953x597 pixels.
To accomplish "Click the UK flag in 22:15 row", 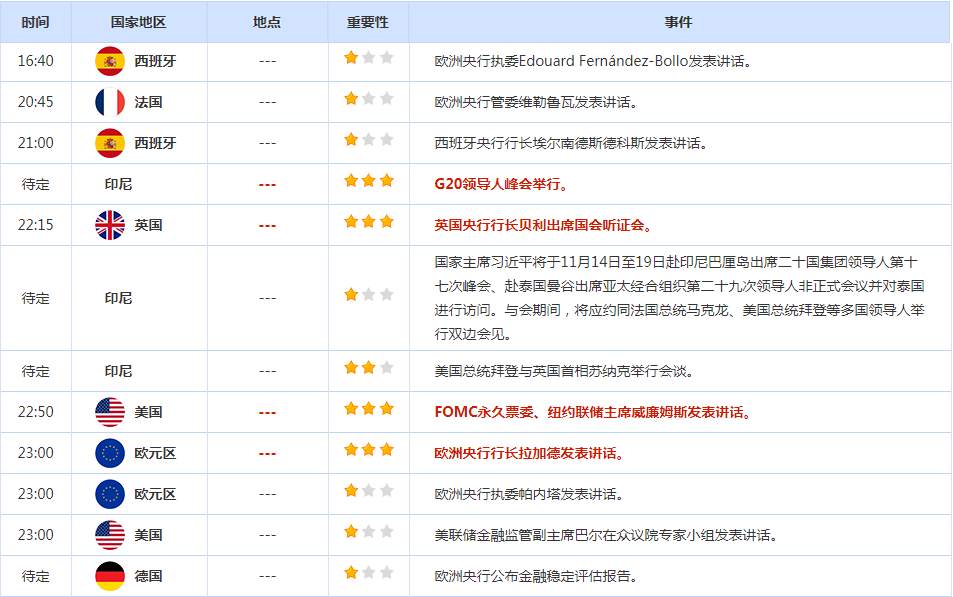I will coord(110,225).
